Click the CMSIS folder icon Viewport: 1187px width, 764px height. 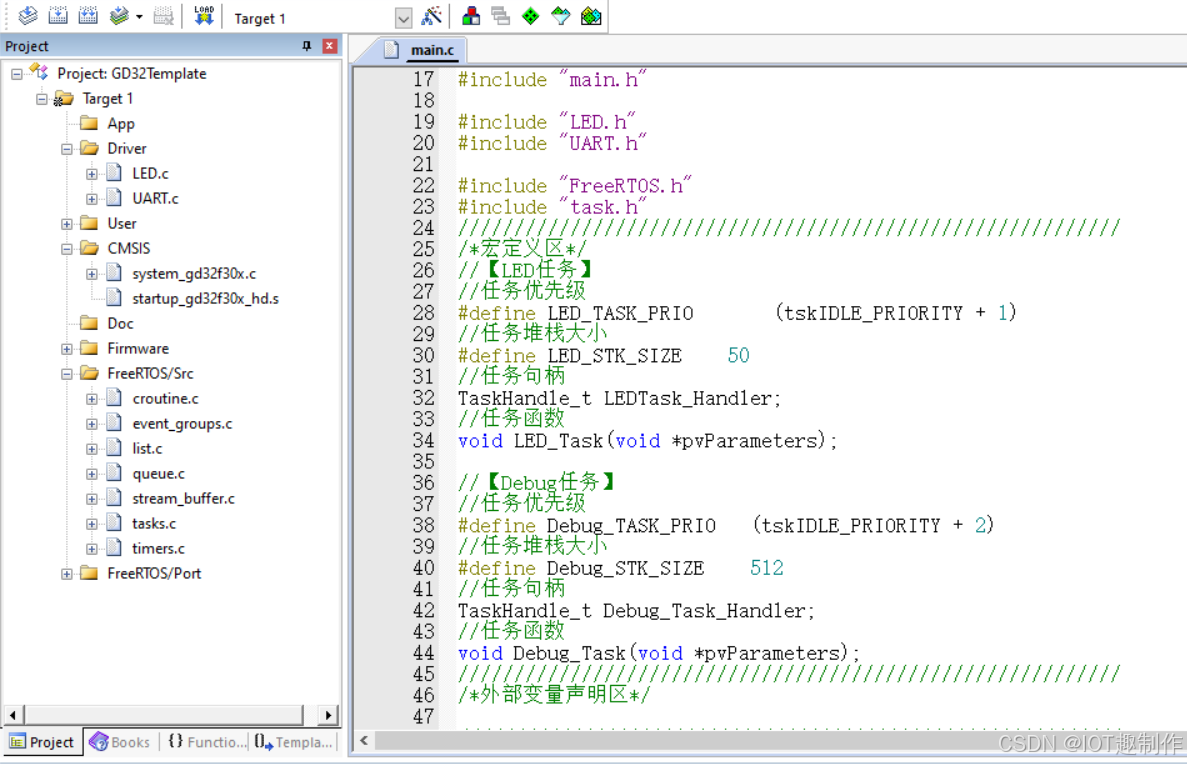(x=89, y=248)
